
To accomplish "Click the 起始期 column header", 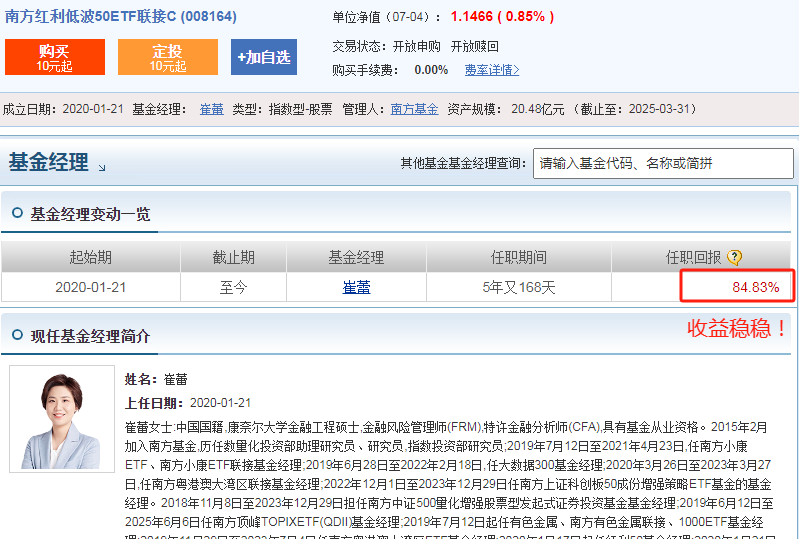I will tap(91, 257).
